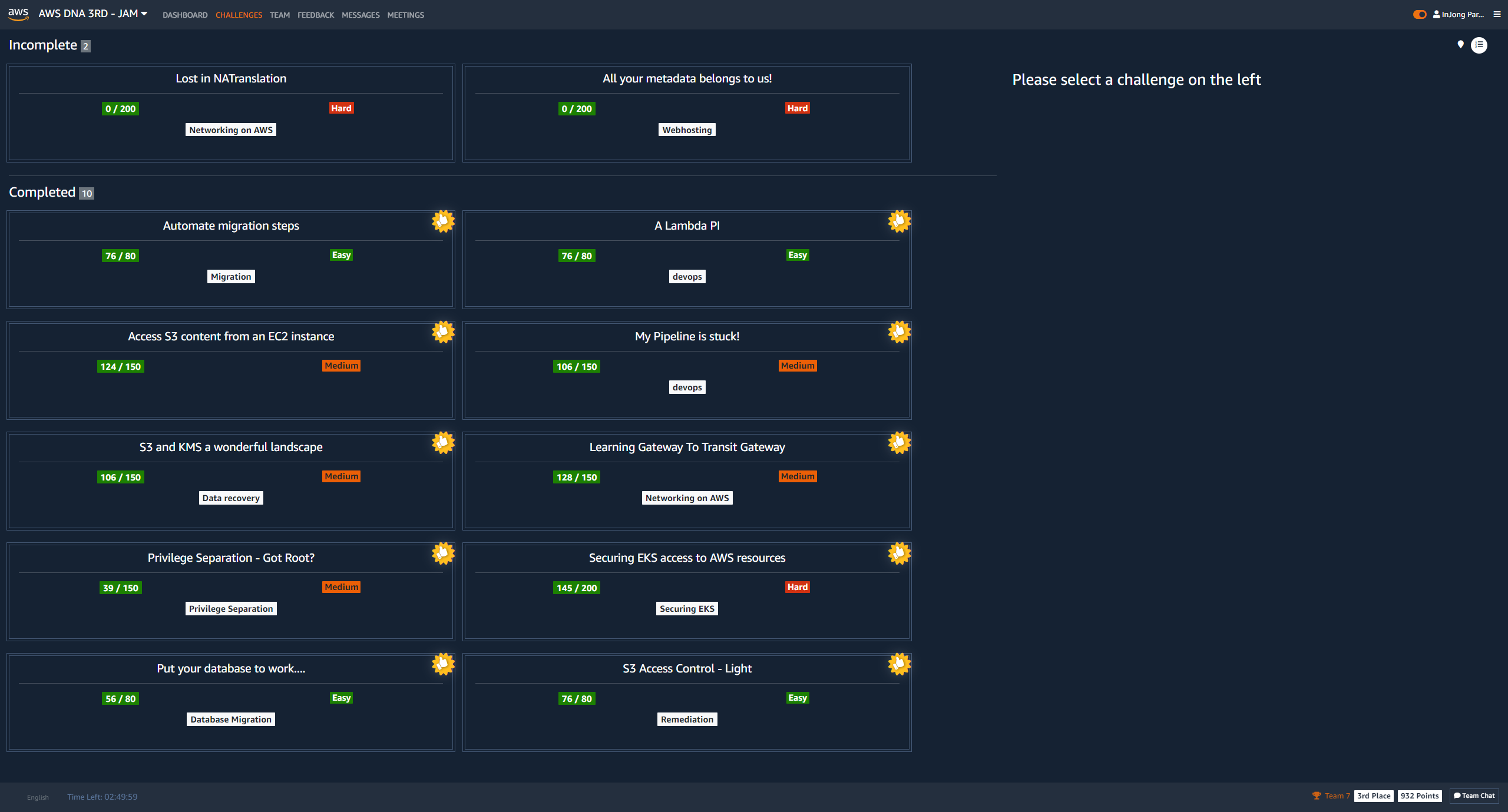Click the Time Left countdown text
This screenshot has height=812, width=1508.
[102, 797]
